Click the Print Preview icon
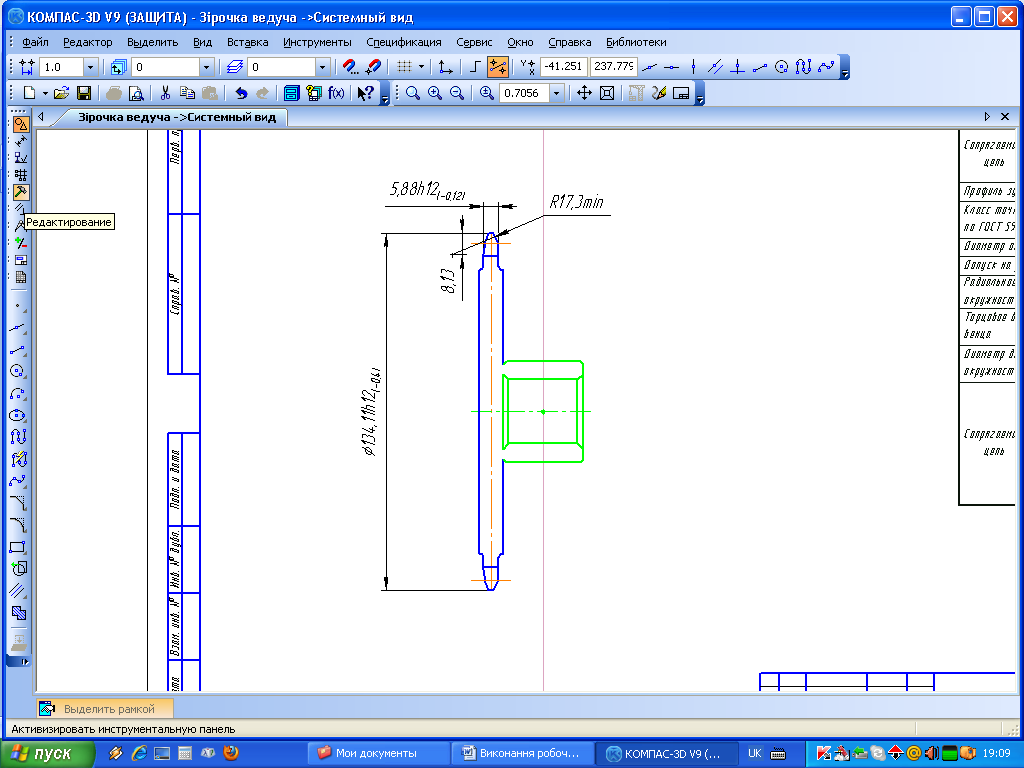The width and height of the screenshot is (1024, 768). [136, 93]
